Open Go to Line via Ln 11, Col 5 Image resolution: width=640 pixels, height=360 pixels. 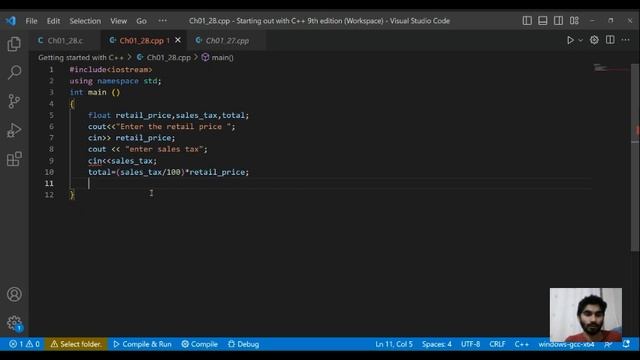(x=394, y=344)
